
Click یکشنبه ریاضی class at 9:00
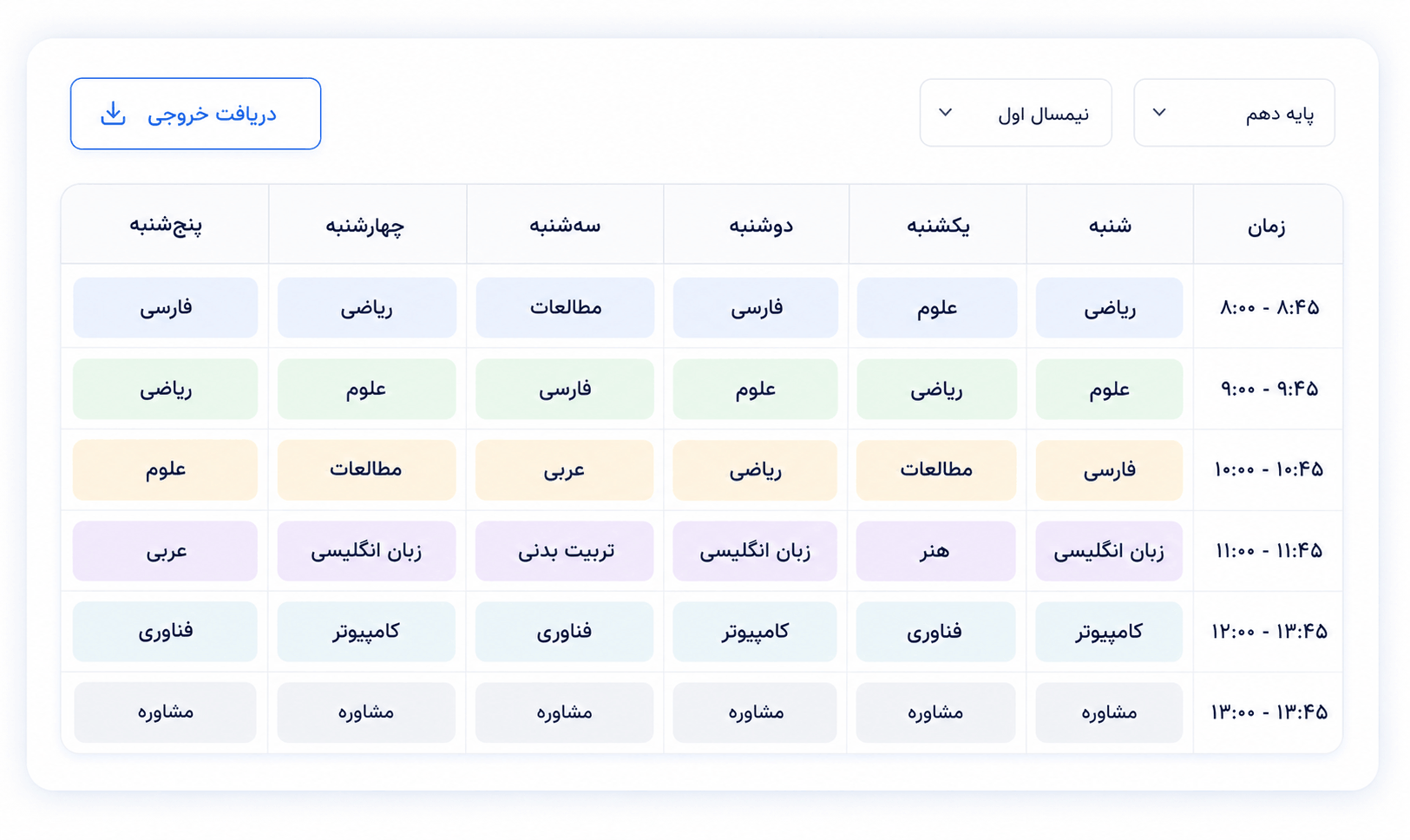pos(936,390)
